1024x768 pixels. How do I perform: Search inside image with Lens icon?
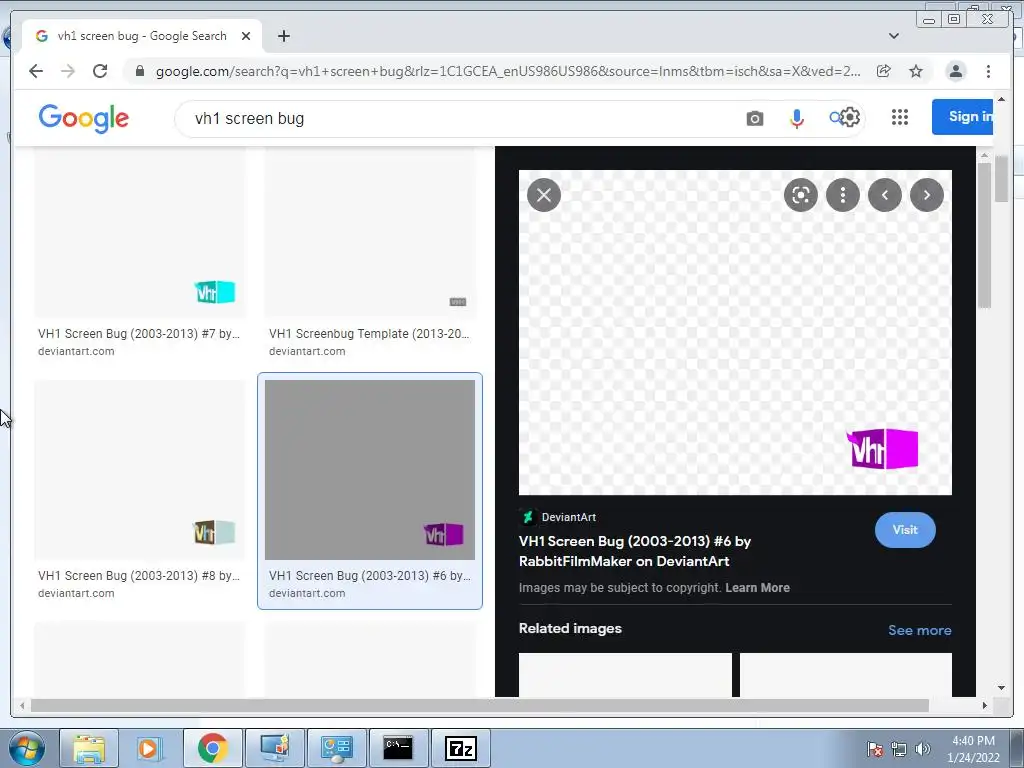coord(801,195)
